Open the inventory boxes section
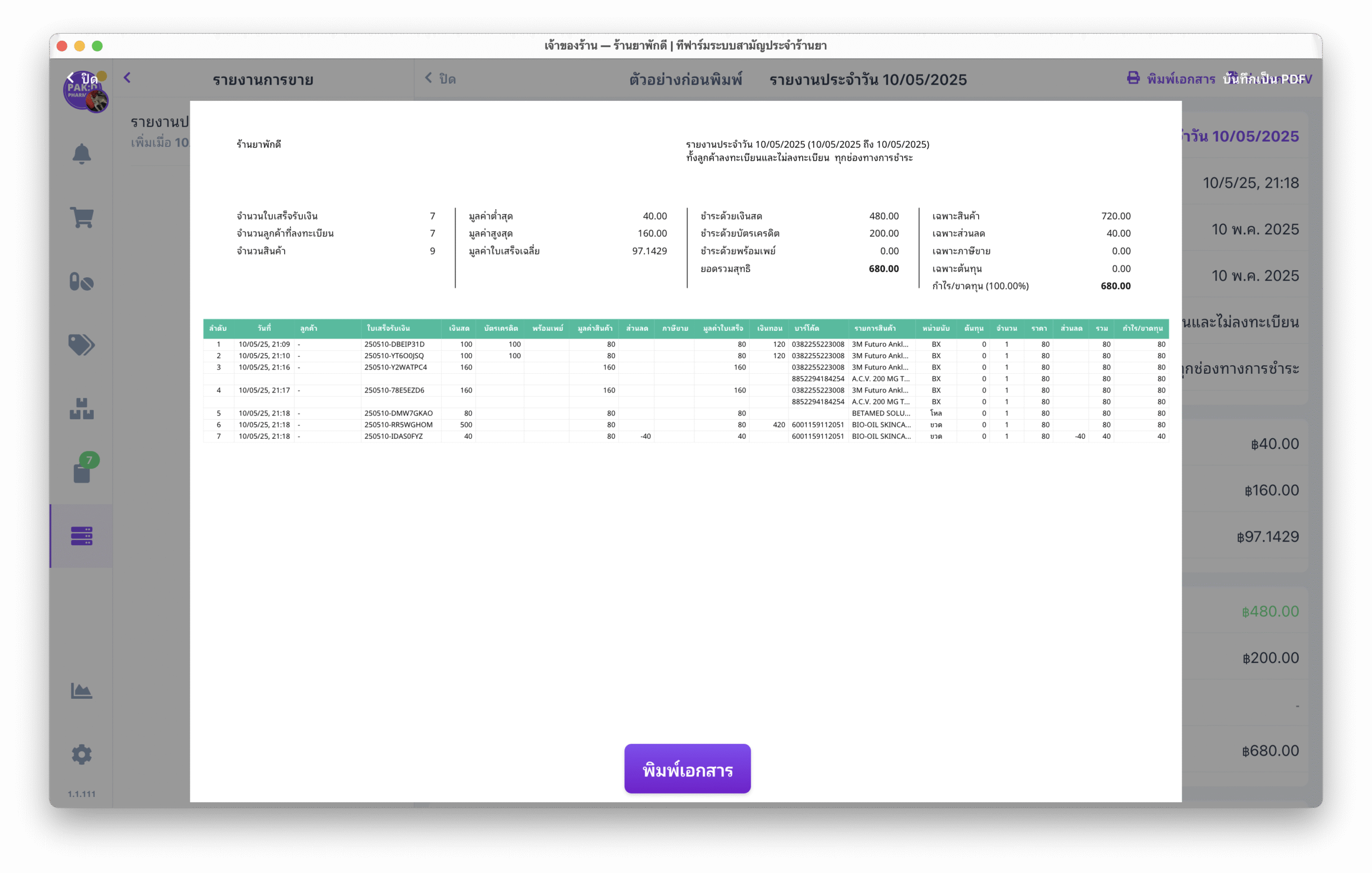This screenshot has width=1372, height=873. 81,409
